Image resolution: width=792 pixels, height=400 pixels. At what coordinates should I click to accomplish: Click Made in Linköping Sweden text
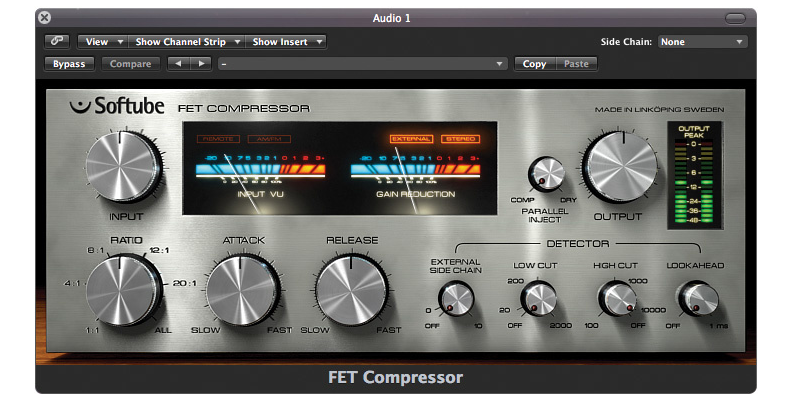click(659, 110)
